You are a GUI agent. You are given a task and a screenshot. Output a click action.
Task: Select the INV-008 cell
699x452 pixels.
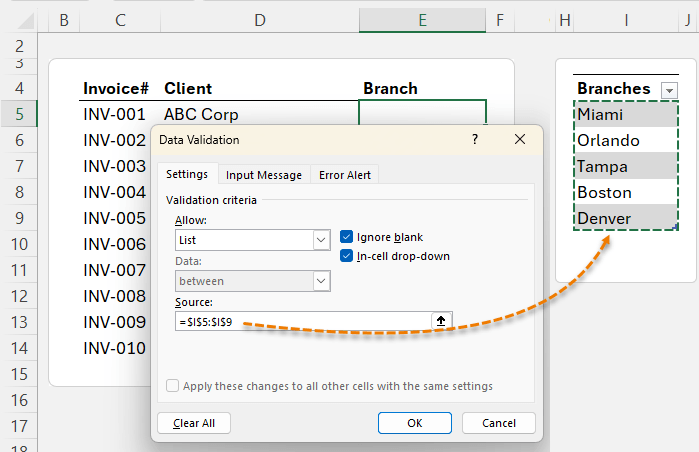coord(116,296)
